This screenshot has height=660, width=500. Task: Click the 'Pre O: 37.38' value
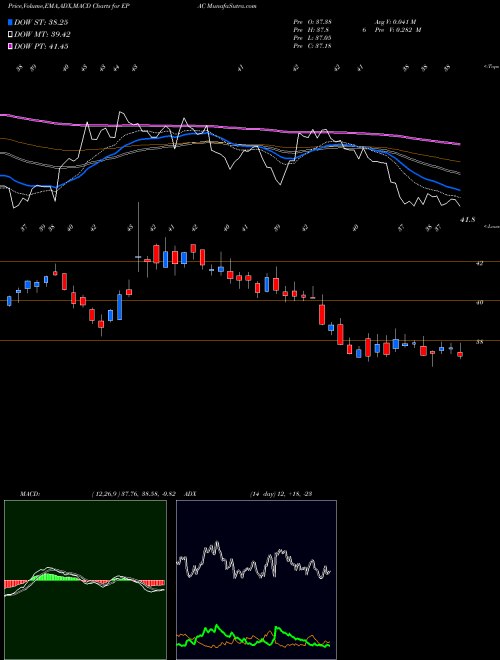point(313,21)
